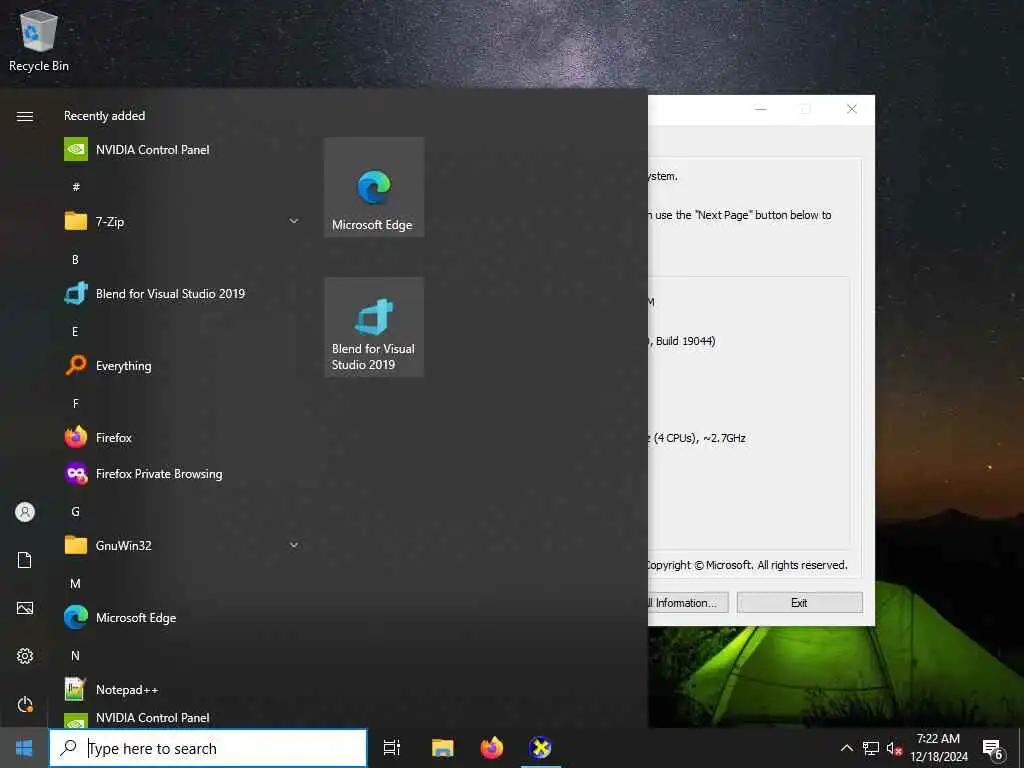Viewport: 1024px width, 768px height.
Task: Open Documents from the Start sidebar
Action: point(25,560)
